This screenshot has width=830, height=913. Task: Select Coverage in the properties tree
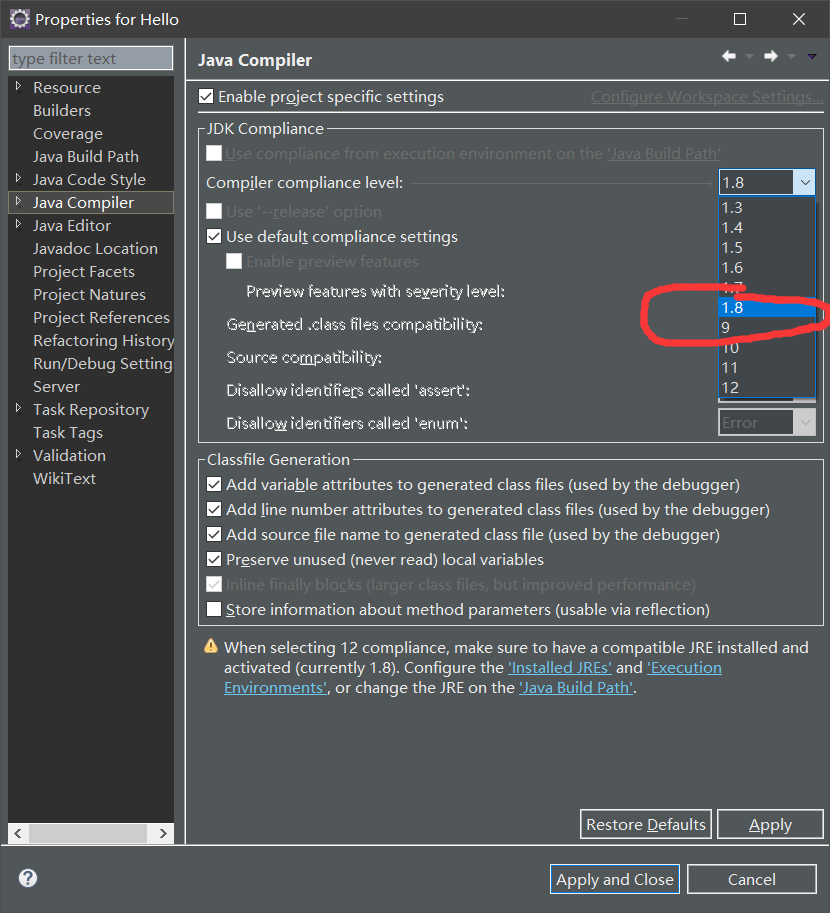pyautogui.click(x=68, y=133)
